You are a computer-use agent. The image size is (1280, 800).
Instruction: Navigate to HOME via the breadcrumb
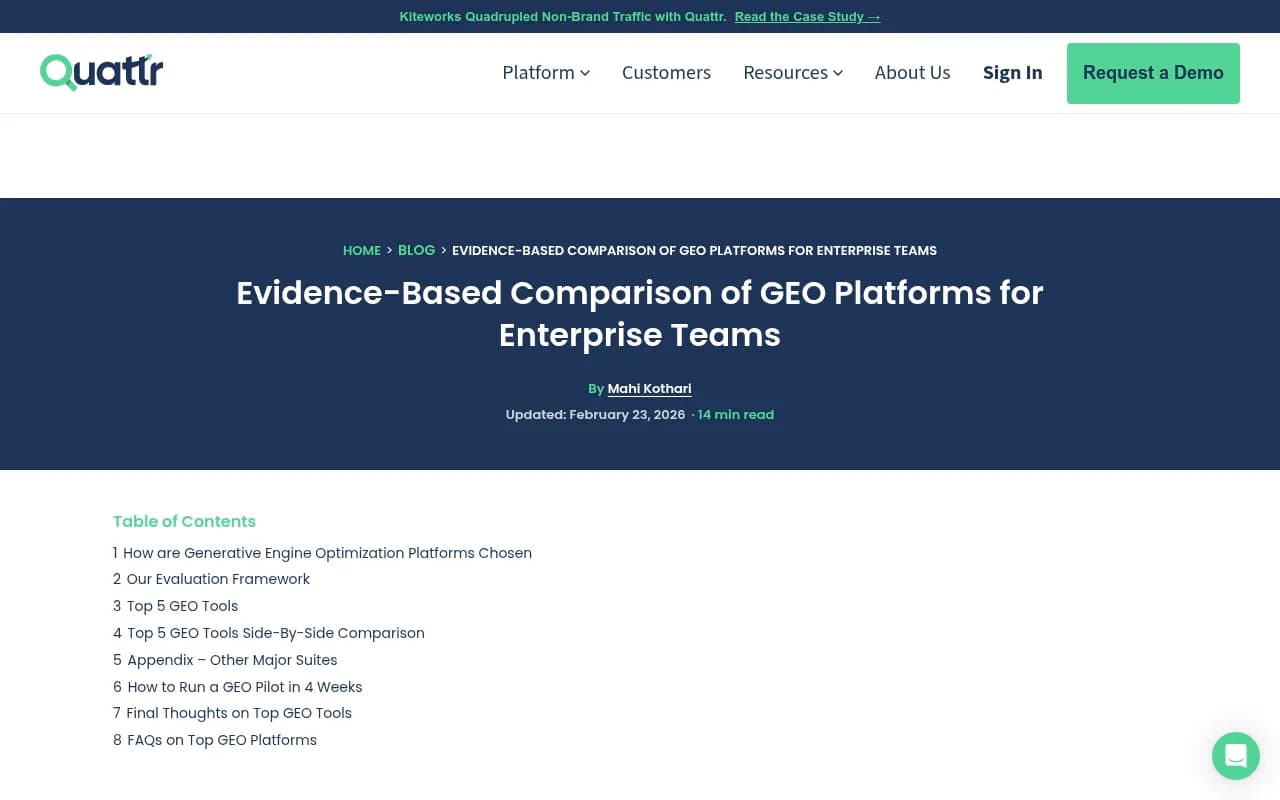coord(361,250)
